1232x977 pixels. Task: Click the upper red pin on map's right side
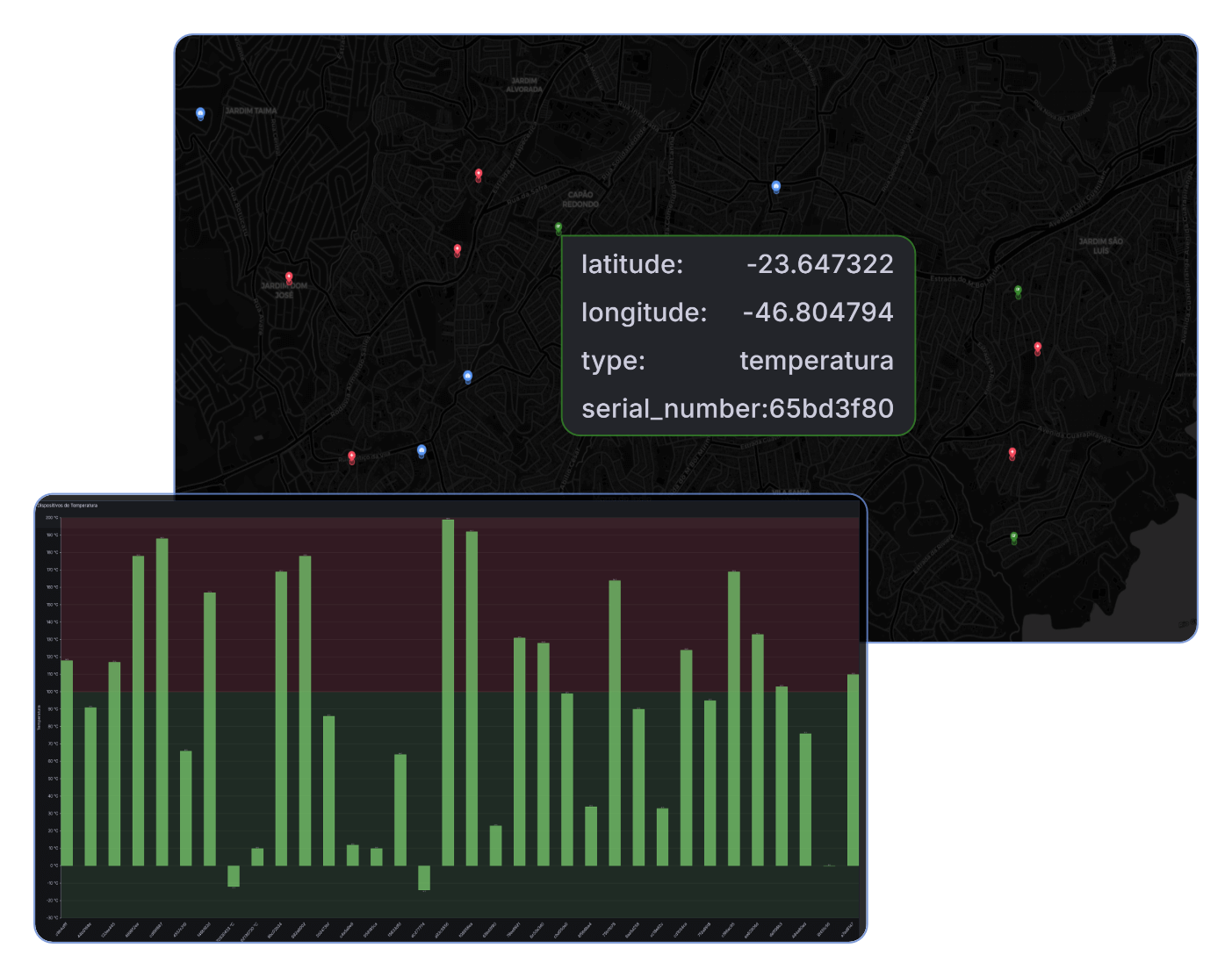point(1038,348)
